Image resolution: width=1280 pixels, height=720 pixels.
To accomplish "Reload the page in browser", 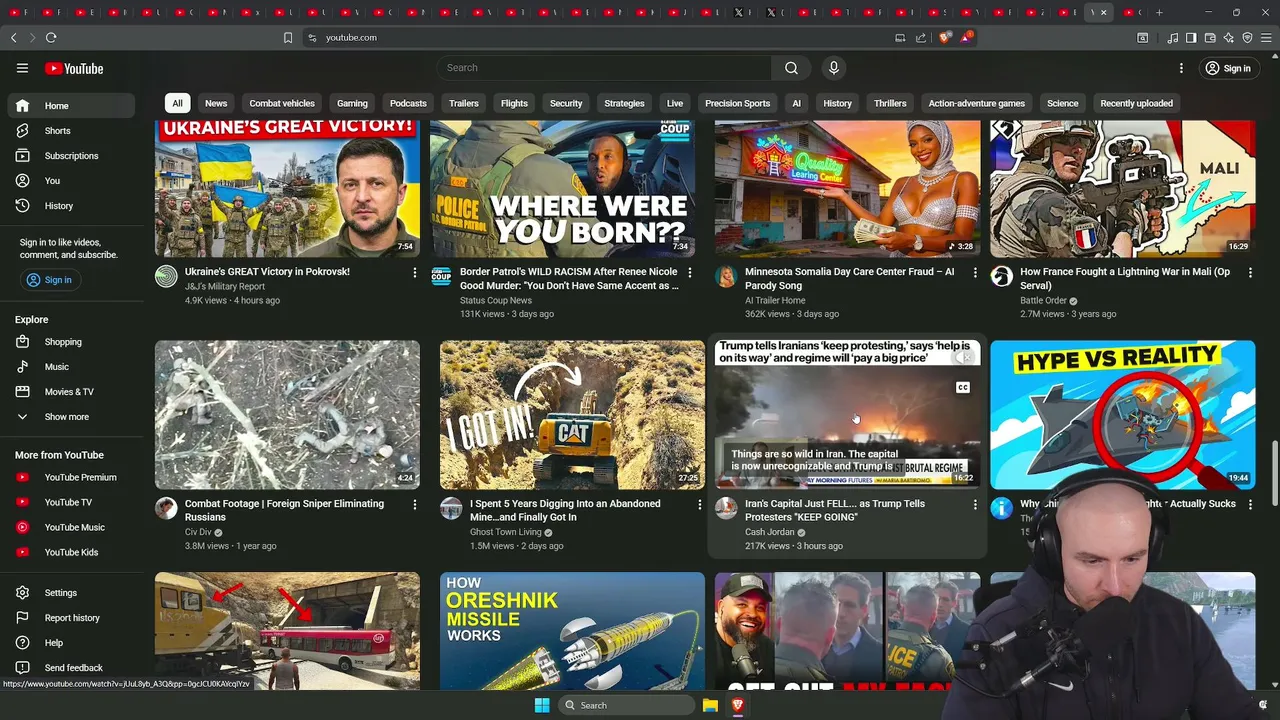I will [x=51, y=37].
